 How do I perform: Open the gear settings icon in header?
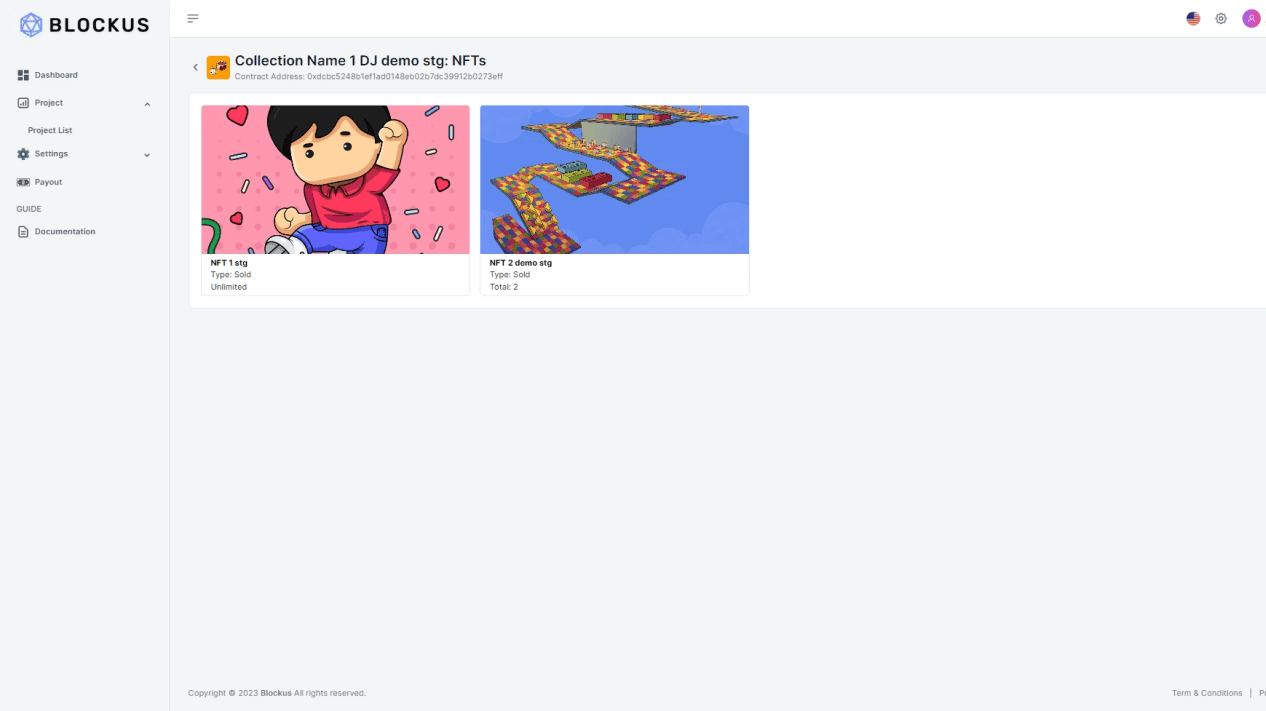pyautogui.click(x=1221, y=18)
